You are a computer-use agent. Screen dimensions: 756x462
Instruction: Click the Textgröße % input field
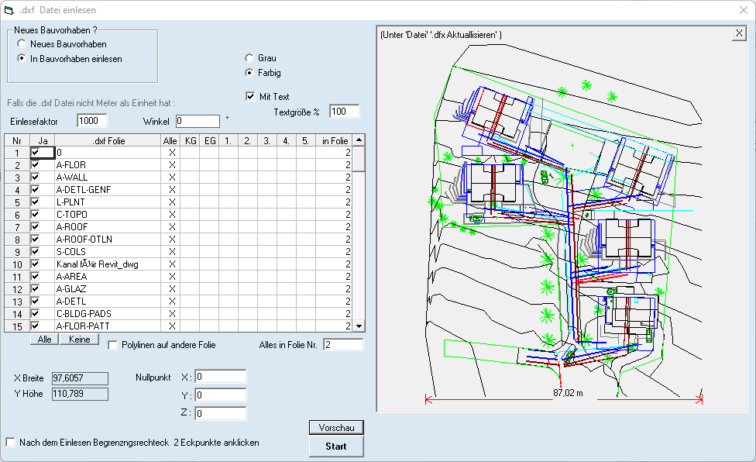[x=344, y=111]
